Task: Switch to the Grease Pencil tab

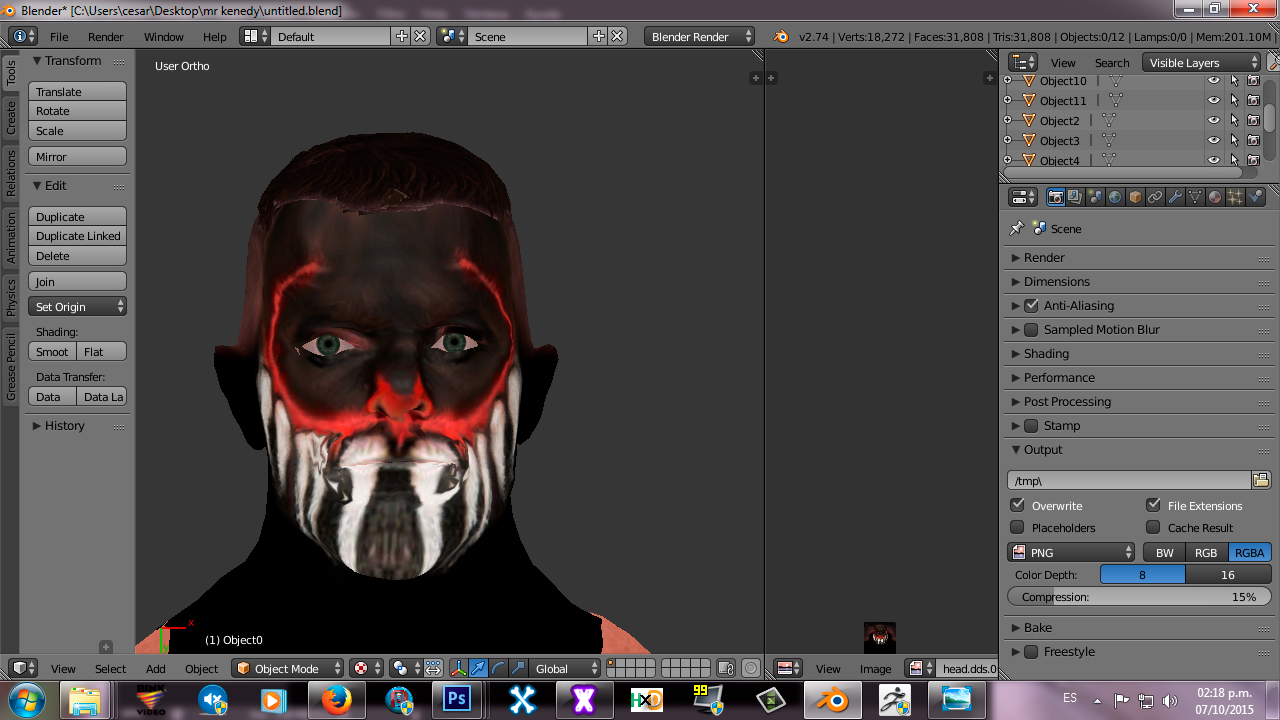Action: coord(11,367)
